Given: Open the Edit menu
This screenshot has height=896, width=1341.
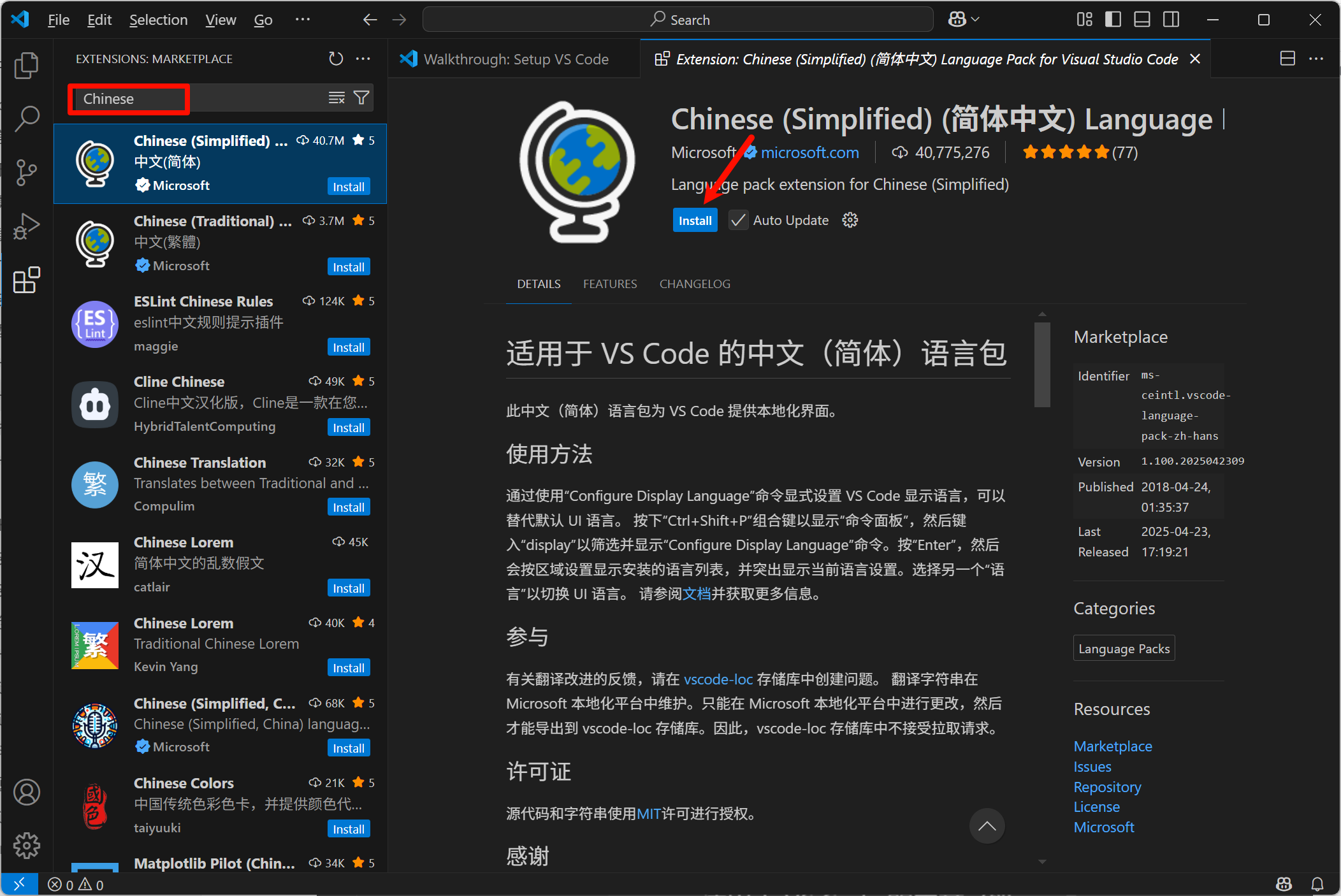Looking at the screenshot, I should [x=99, y=20].
